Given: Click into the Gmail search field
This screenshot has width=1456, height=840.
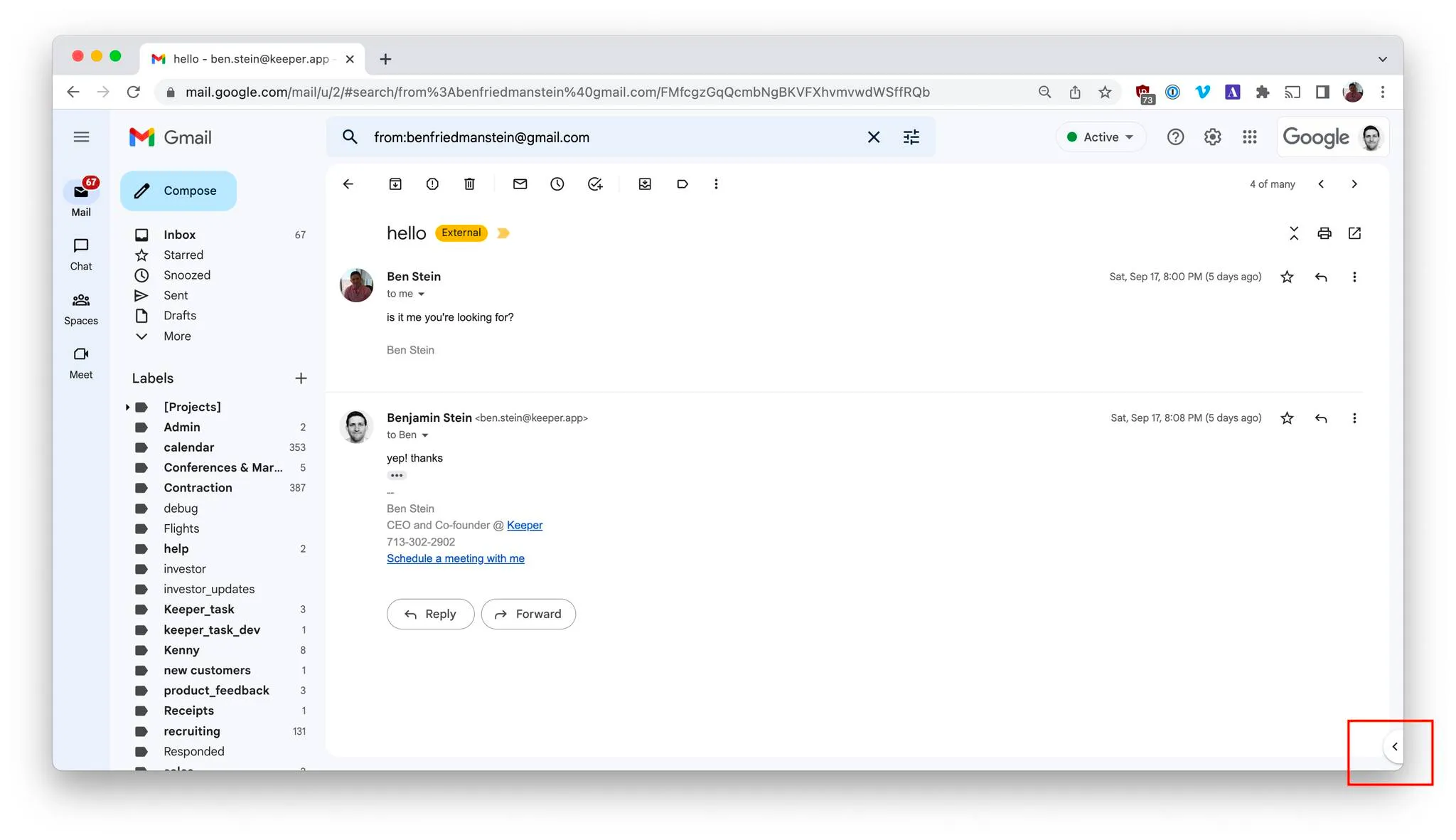Looking at the screenshot, I should tap(611, 137).
